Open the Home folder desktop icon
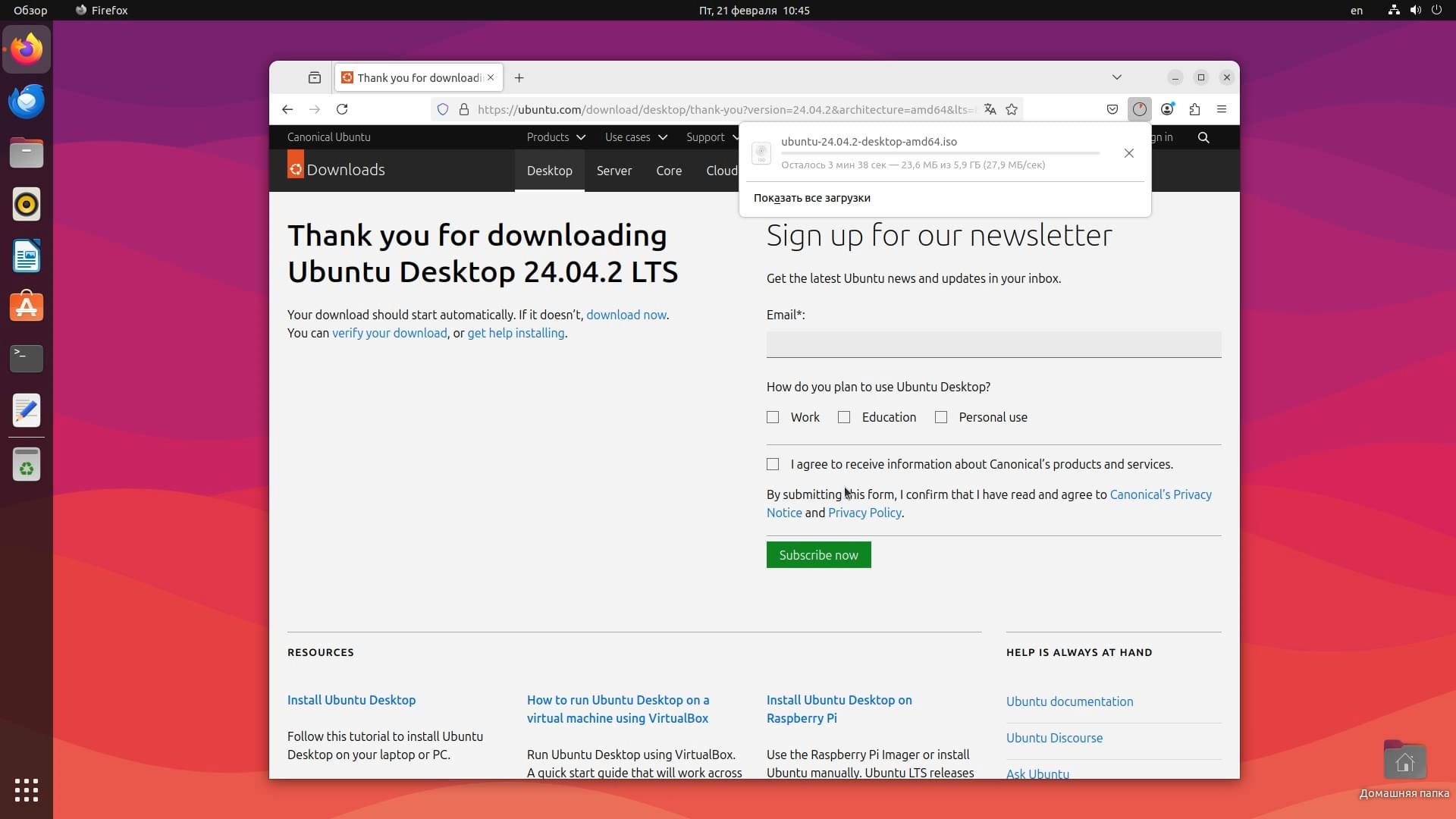The width and height of the screenshot is (1456, 819). pyautogui.click(x=1404, y=770)
